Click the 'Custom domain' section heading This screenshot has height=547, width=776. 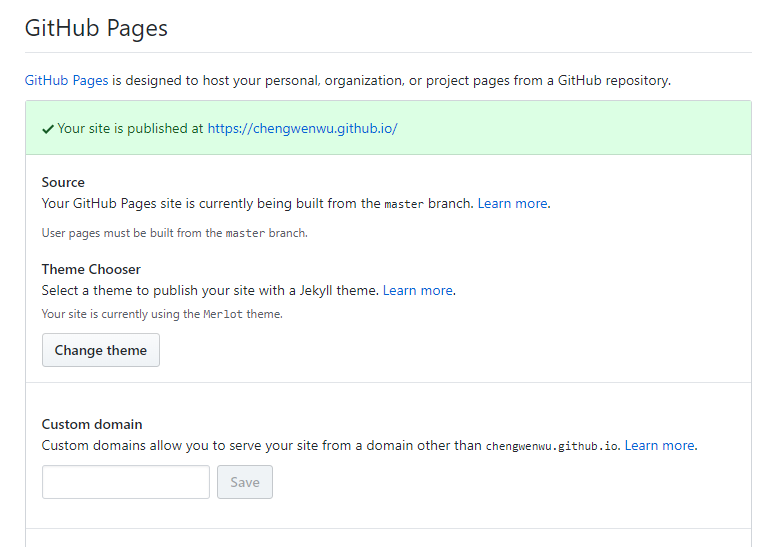[92, 424]
